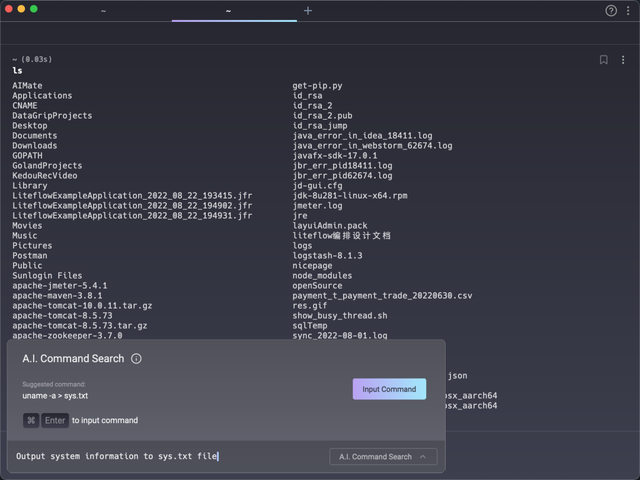Add a new tab with plus icon
640x480 pixels.
[x=307, y=10]
